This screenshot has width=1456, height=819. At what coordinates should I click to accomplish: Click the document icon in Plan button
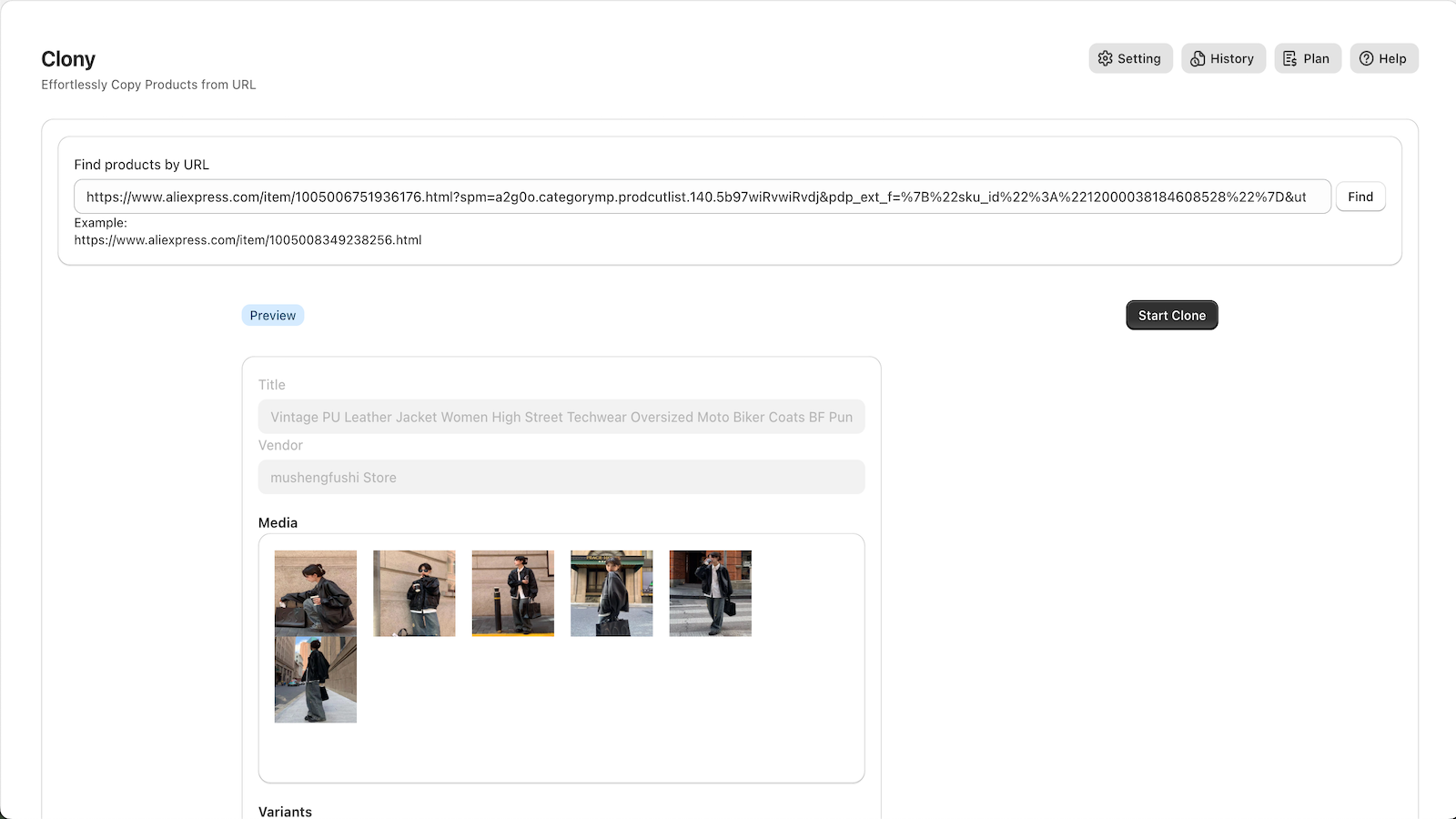tap(1290, 58)
